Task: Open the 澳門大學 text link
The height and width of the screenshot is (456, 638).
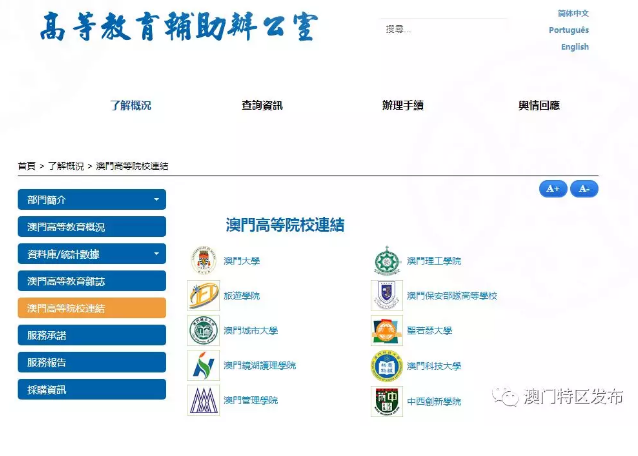Action: coord(242,261)
